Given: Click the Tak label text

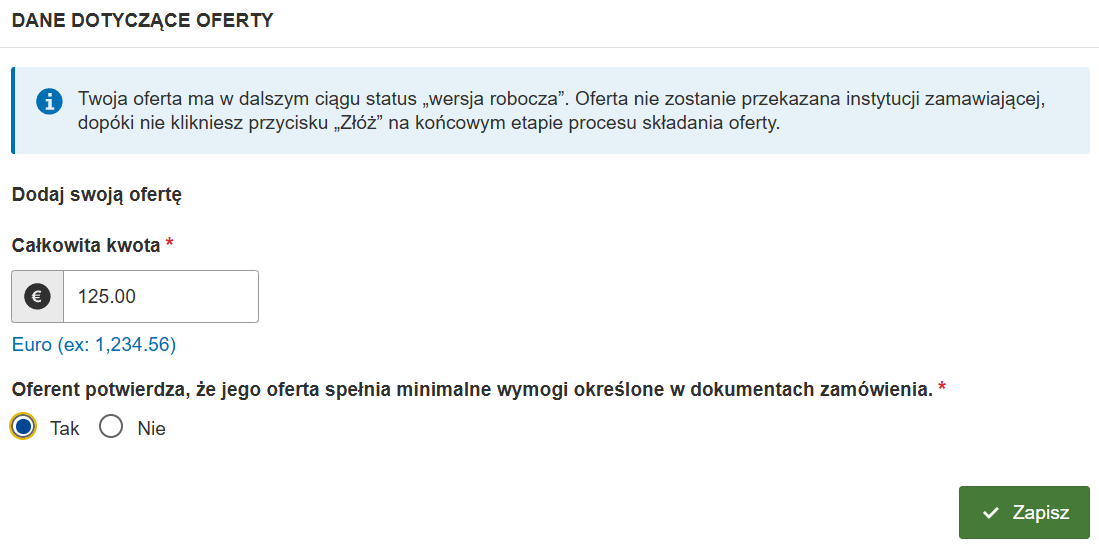Looking at the screenshot, I should click(64, 428).
